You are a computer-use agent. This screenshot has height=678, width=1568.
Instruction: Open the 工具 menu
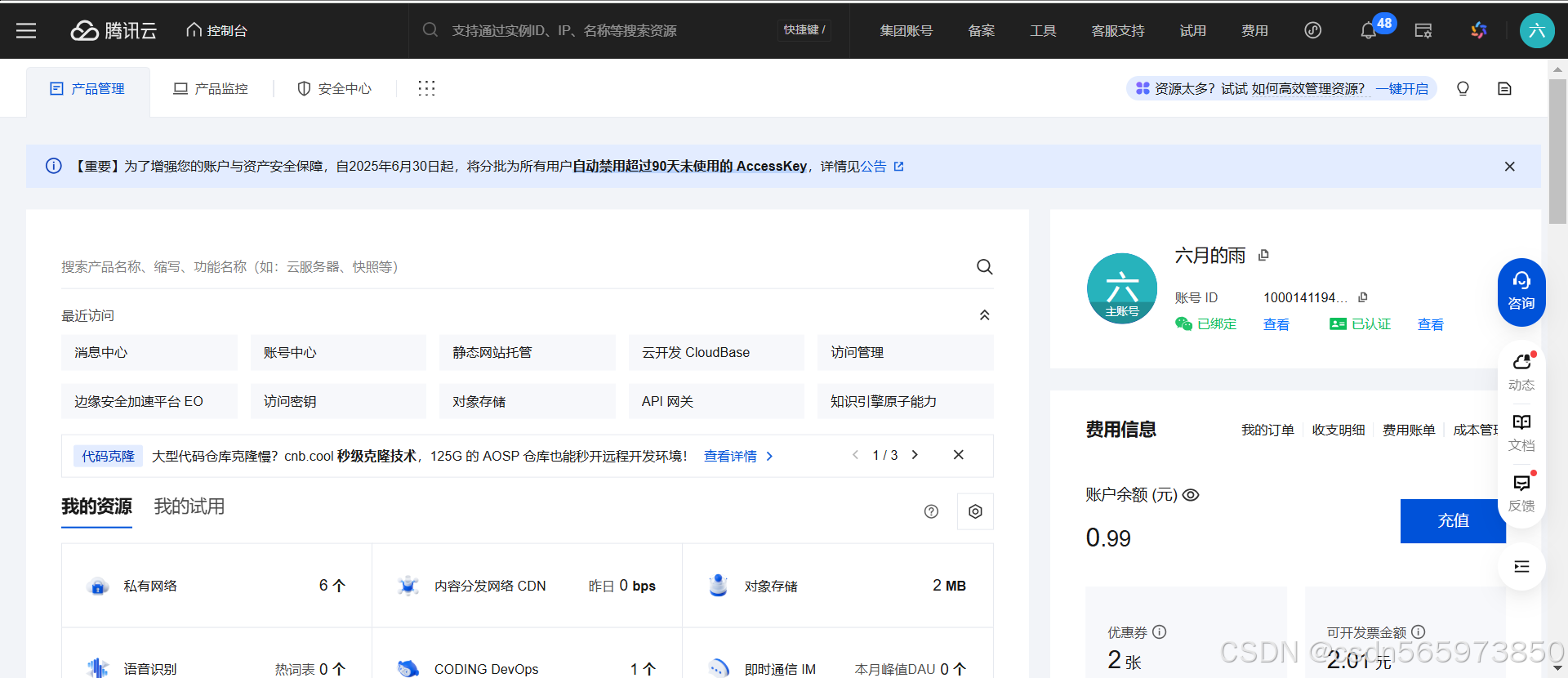(1043, 30)
